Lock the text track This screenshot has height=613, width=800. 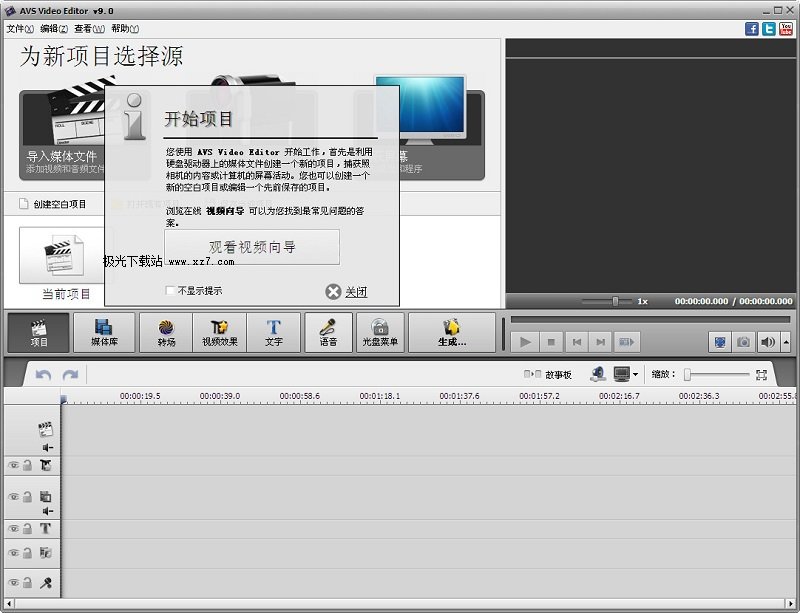tap(28, 528)
